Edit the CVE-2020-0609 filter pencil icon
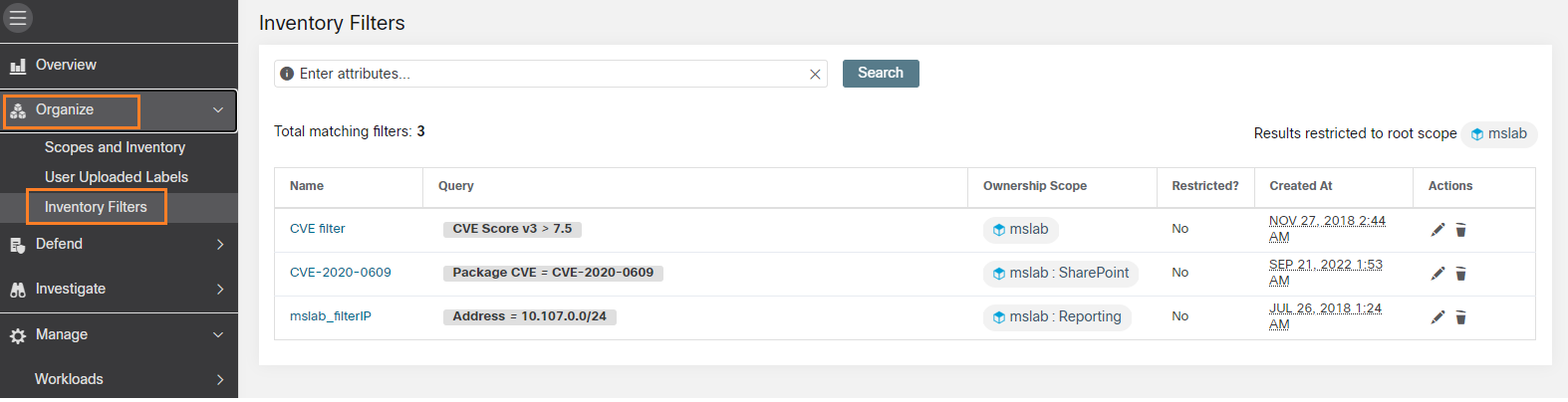Viewport: 1568px width, 402px height. click(1437, 274)
